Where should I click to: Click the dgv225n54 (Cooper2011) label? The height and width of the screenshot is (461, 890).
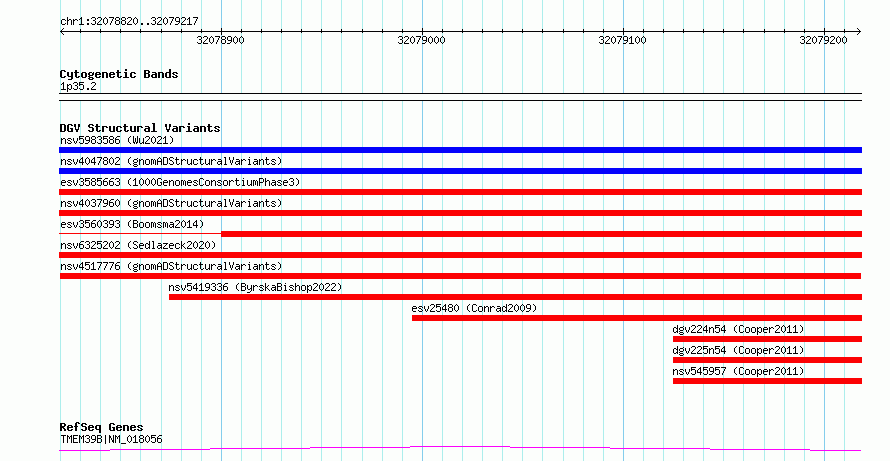[x=738, y=350]
